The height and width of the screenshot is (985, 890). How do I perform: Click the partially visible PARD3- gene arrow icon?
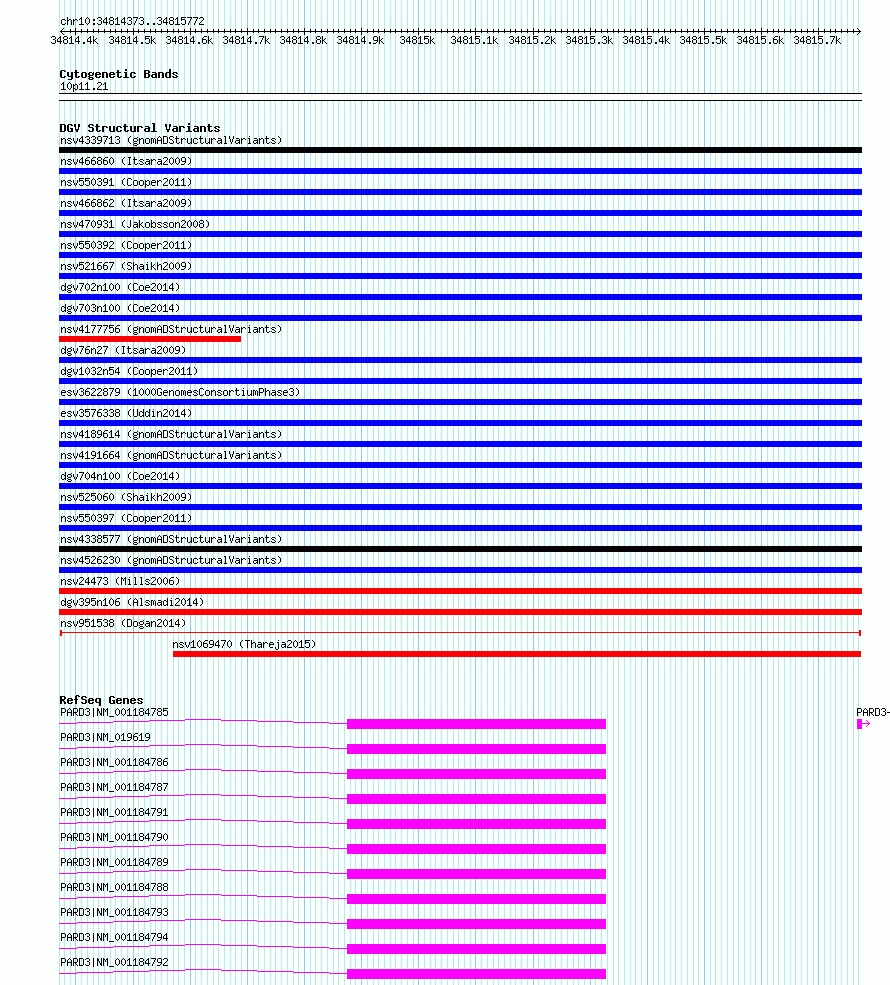pos(864,724)
